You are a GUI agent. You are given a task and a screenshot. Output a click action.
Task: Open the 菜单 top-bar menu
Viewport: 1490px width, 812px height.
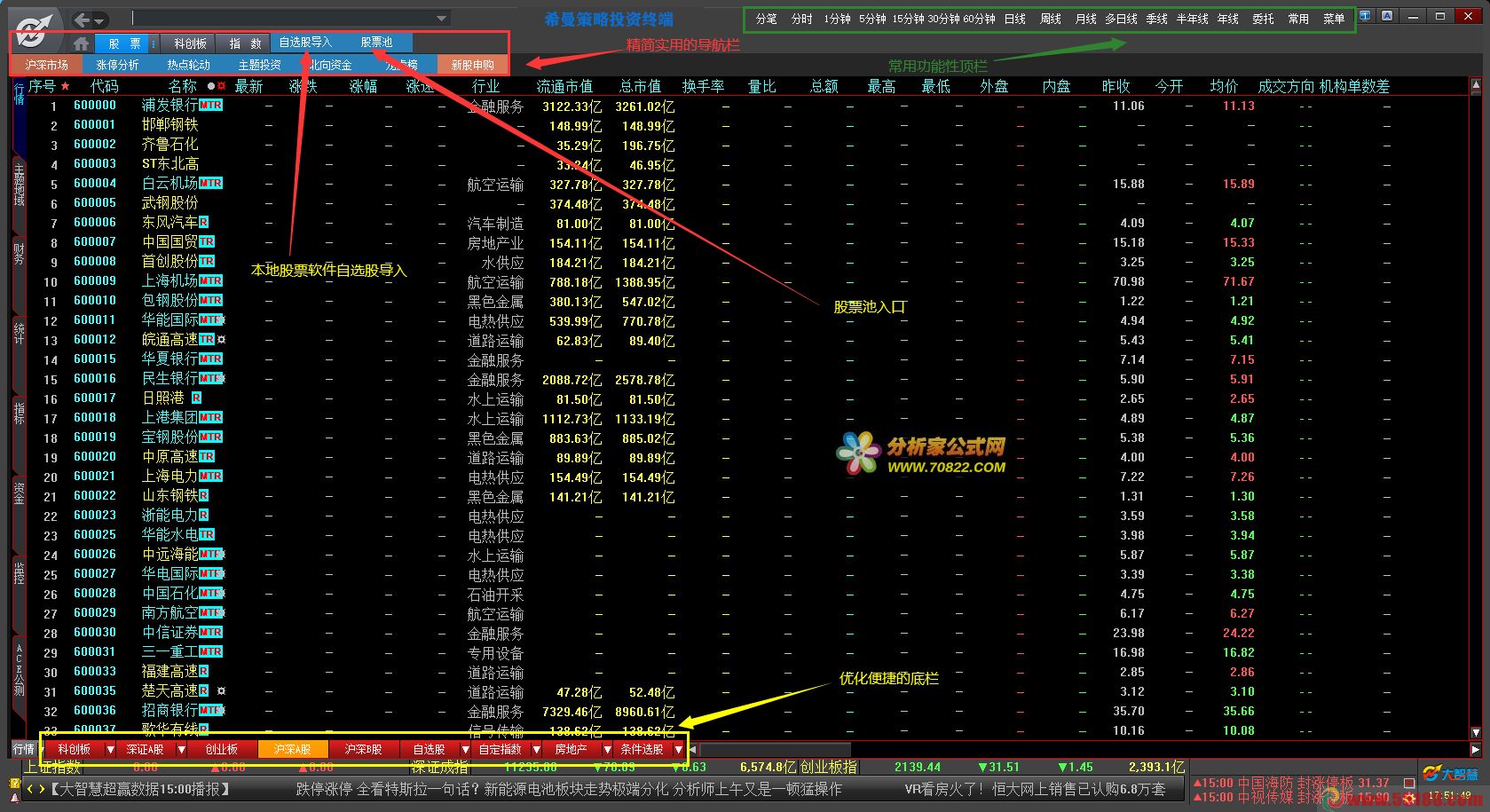1334,19
